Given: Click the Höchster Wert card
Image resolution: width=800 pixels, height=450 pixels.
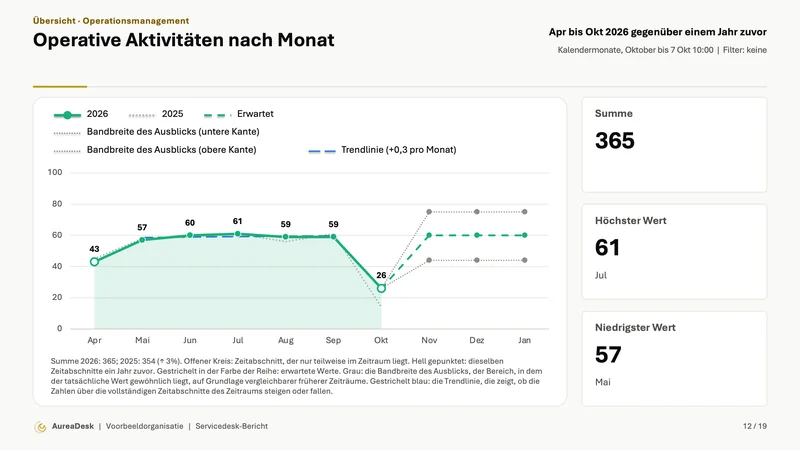Looking at the screenshot, I should tap(674, 252).
